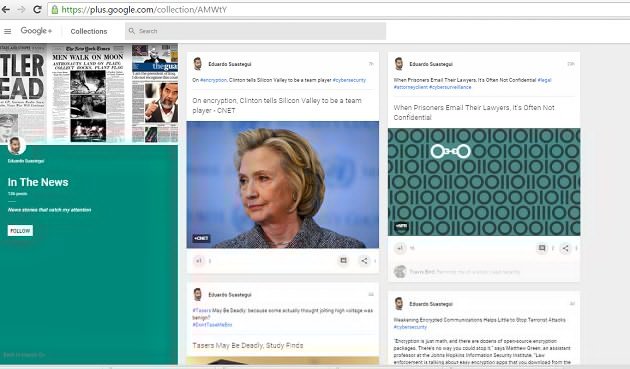Open Eduardo Suastegui name on Clinton encryption post
This screenshot has height=369, width=630.
230,64
